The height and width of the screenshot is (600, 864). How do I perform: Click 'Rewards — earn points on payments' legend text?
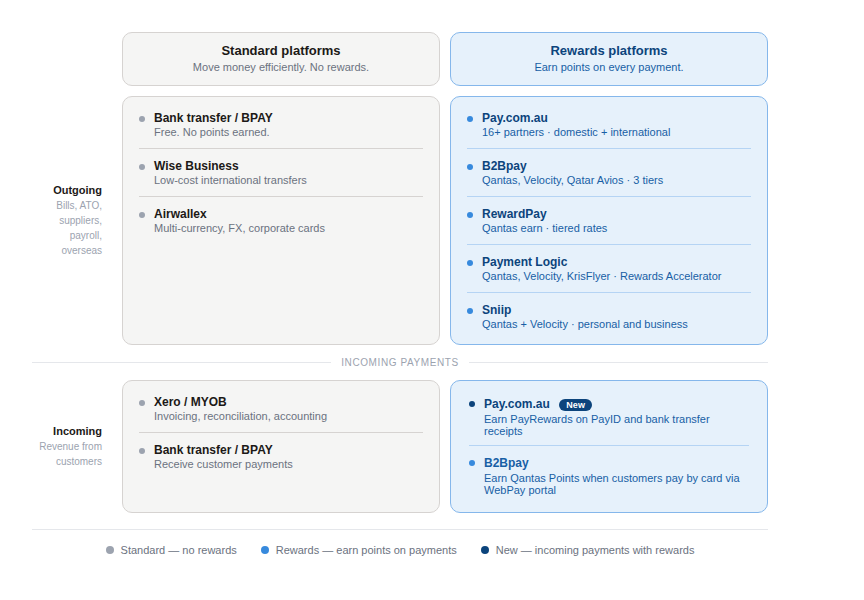pyautogui.click(x=366, y=550)
